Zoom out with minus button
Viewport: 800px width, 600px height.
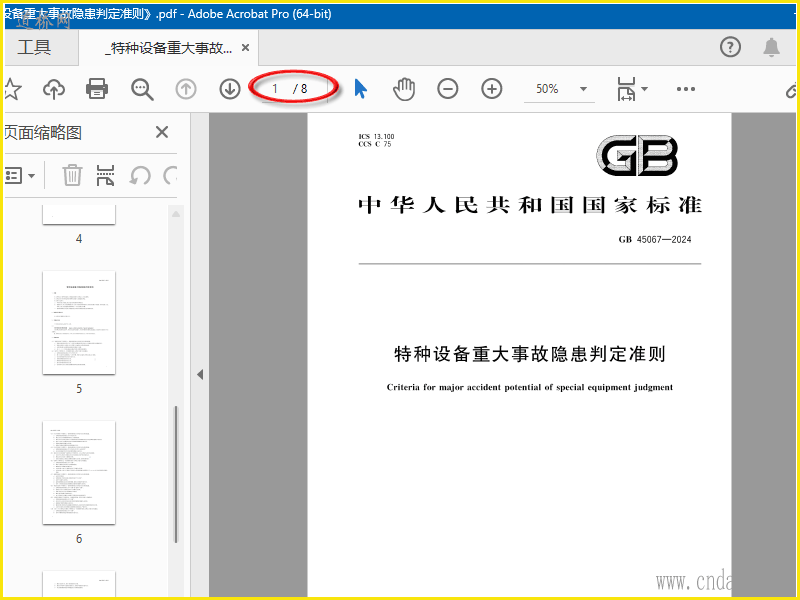(x=447, y=89)
